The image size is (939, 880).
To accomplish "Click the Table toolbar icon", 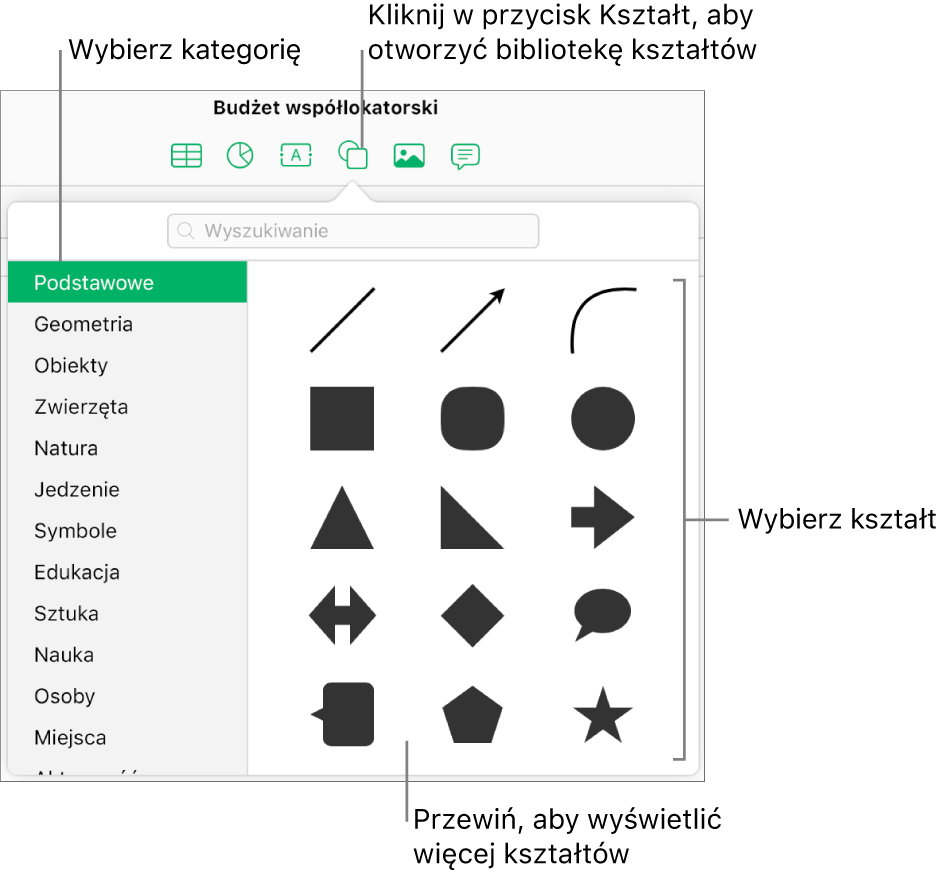I will click(x=186, y=156).
